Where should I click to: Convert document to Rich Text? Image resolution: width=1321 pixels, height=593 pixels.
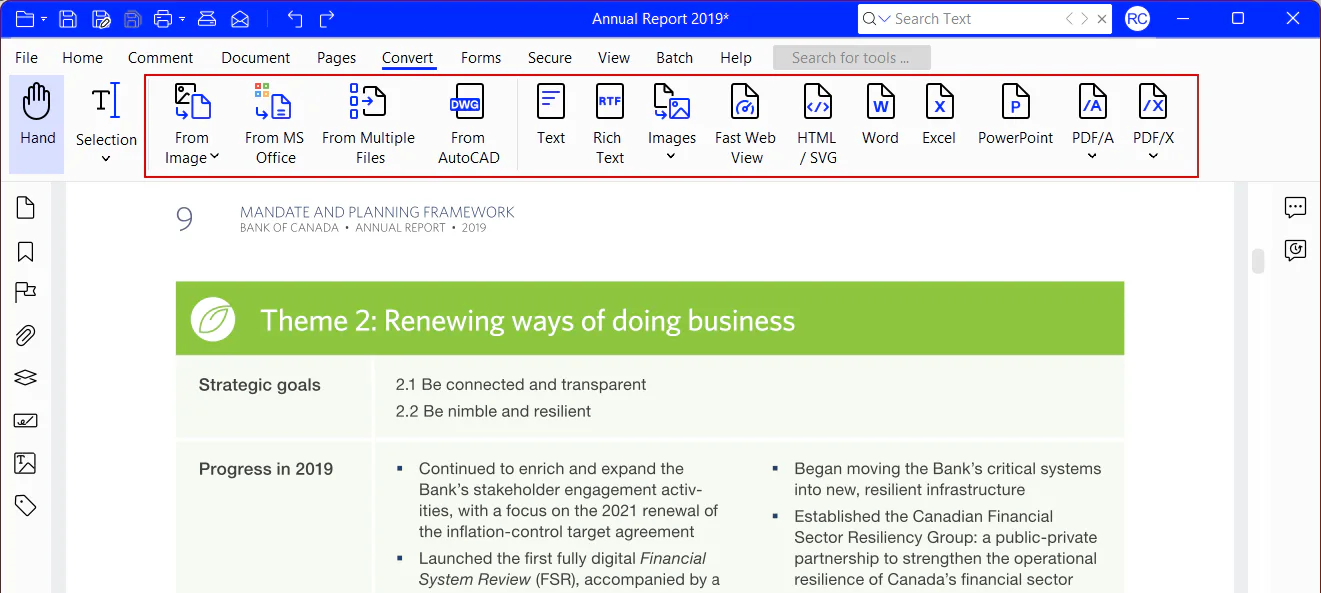coord(609,124)
